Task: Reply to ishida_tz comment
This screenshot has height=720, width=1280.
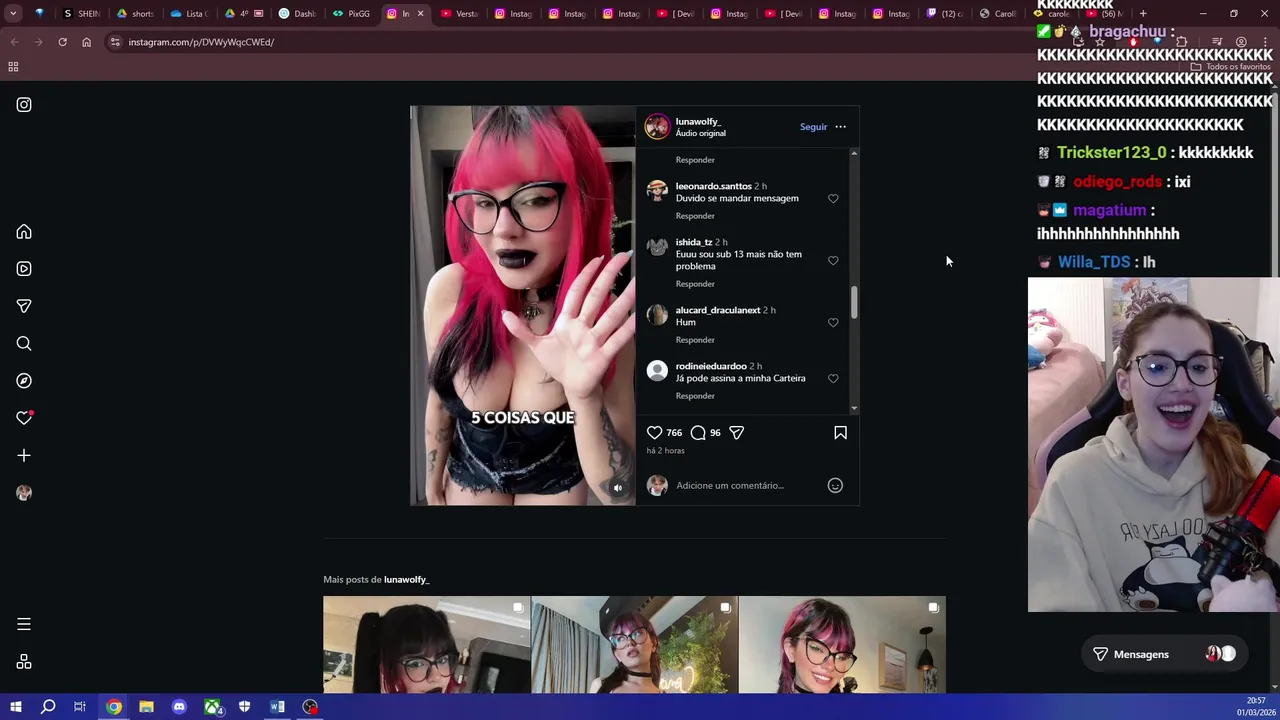Action: tap(695, 284)
